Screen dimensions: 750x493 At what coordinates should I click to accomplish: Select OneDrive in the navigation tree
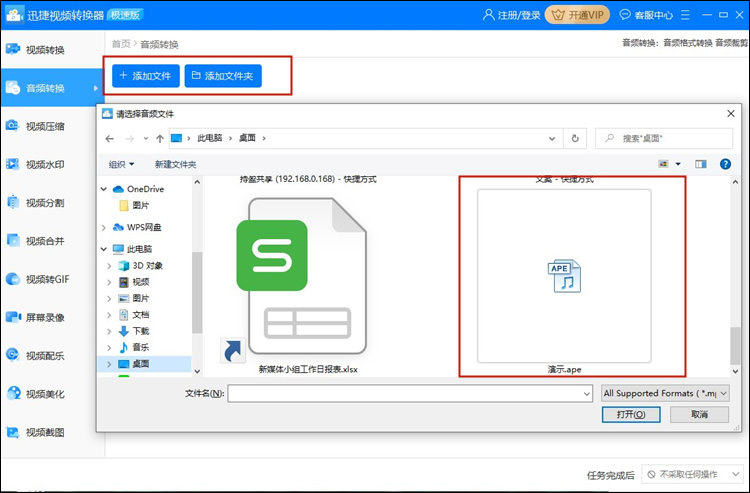tap(145, 189)
